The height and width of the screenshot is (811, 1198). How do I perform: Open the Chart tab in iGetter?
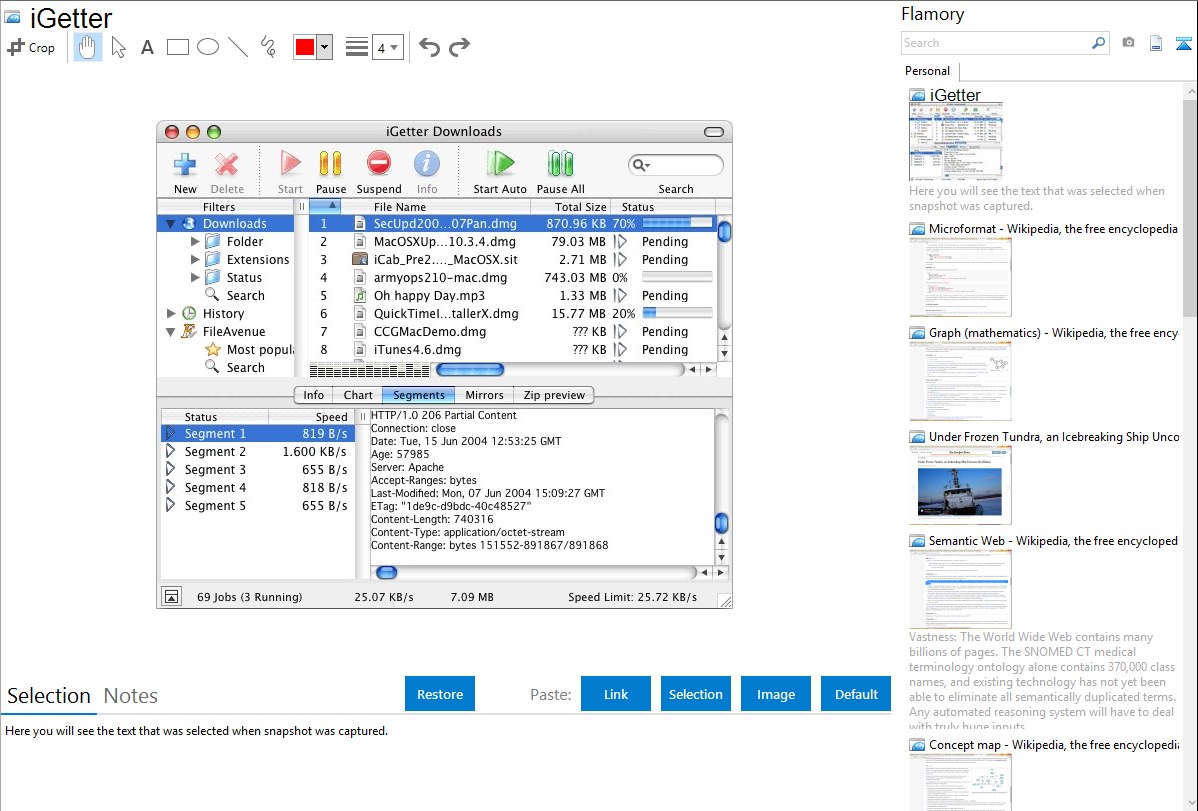click(x=358, y=395)
